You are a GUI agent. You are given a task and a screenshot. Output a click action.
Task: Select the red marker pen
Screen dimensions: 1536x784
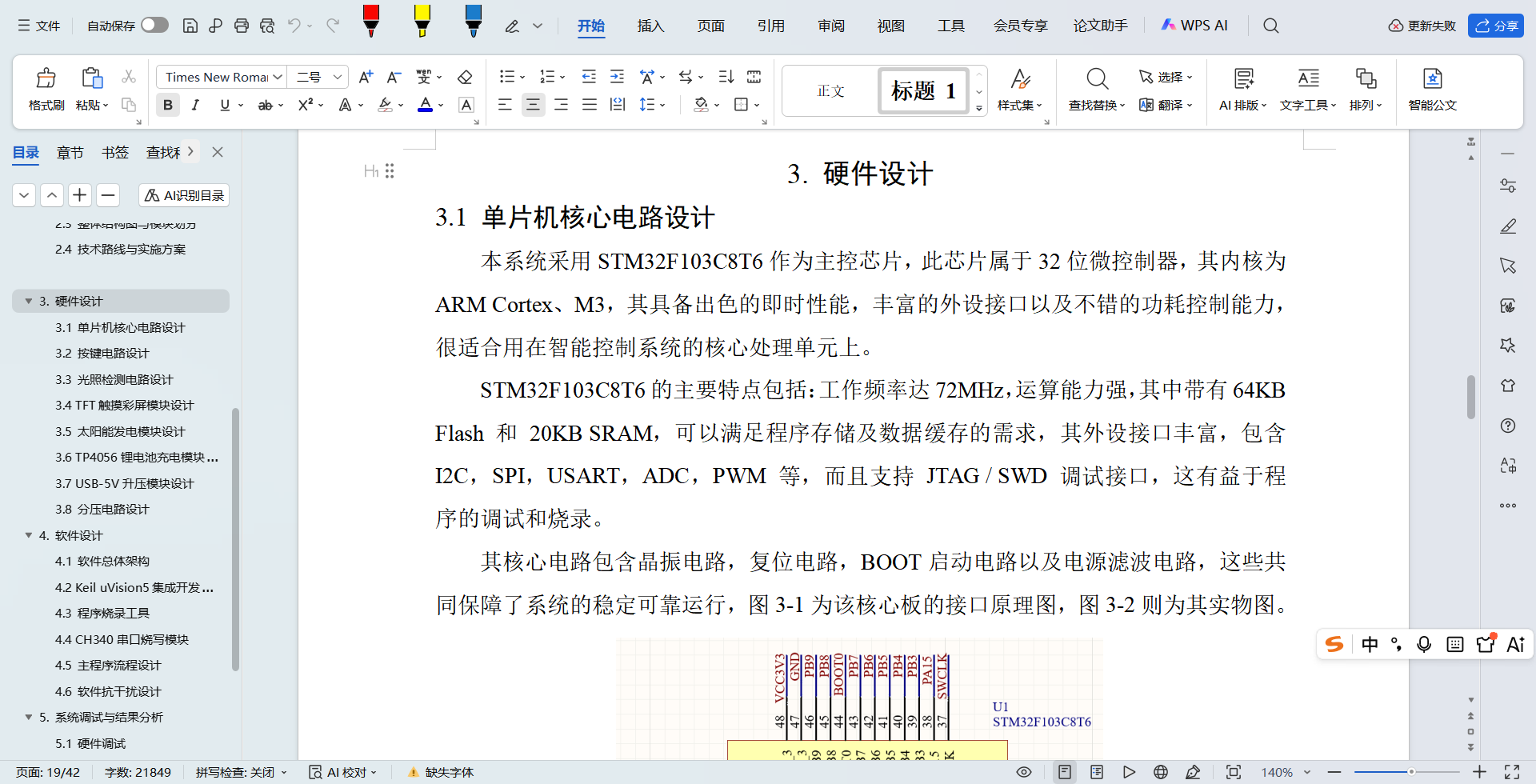click(370, 21)
